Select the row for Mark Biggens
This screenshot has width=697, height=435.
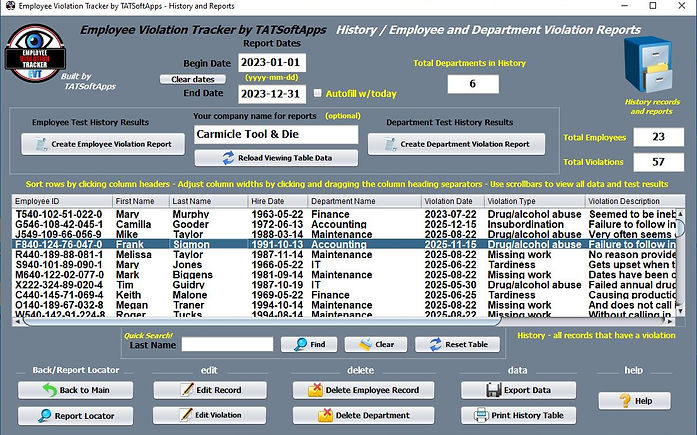pos(344,275)
